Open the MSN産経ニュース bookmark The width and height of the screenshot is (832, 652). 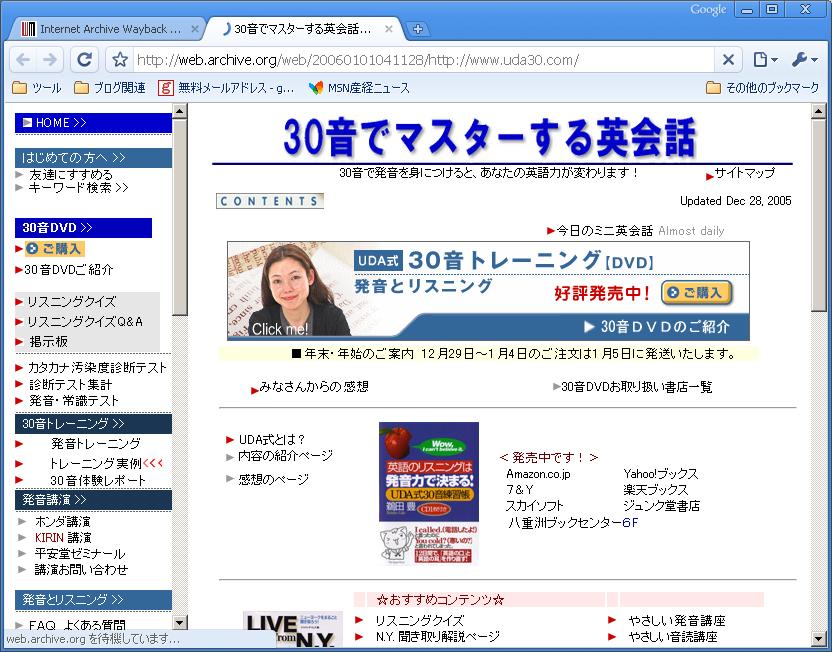tap(359, 88)
